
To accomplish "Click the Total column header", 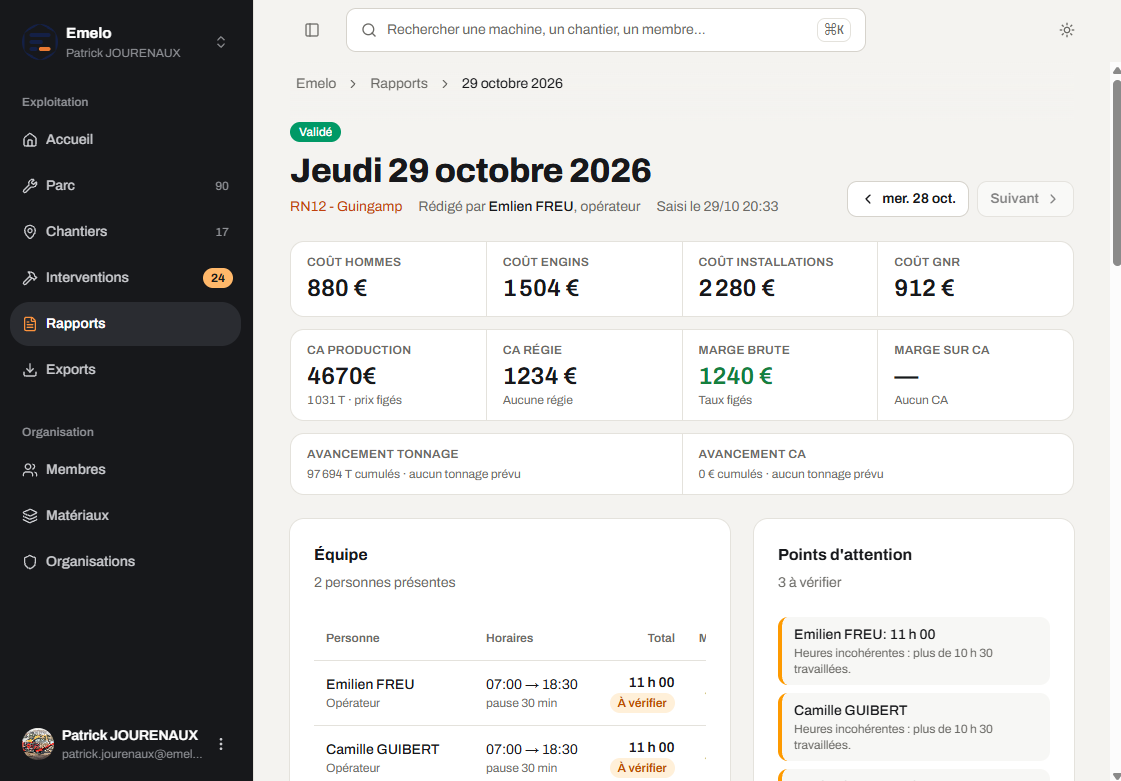I will coord(661,638).
